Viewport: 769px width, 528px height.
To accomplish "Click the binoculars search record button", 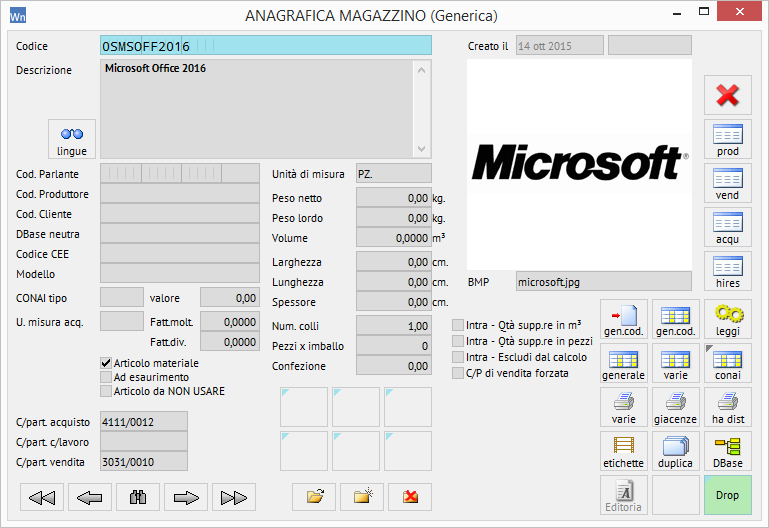I will [138, 497].
